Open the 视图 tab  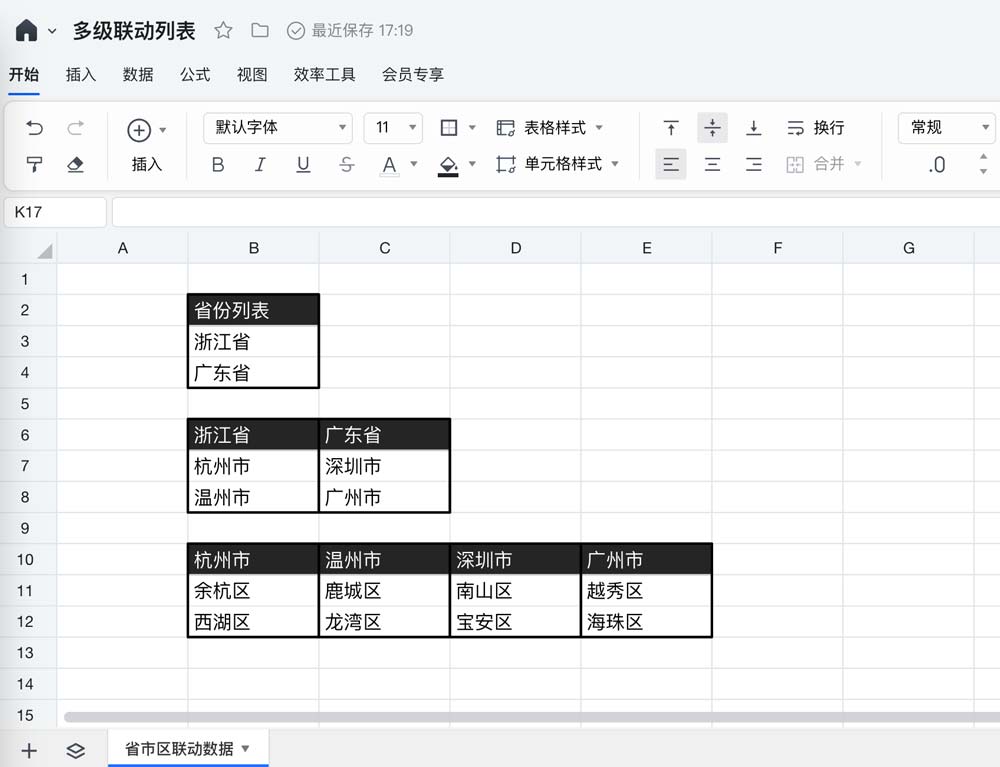pos(252,75)
